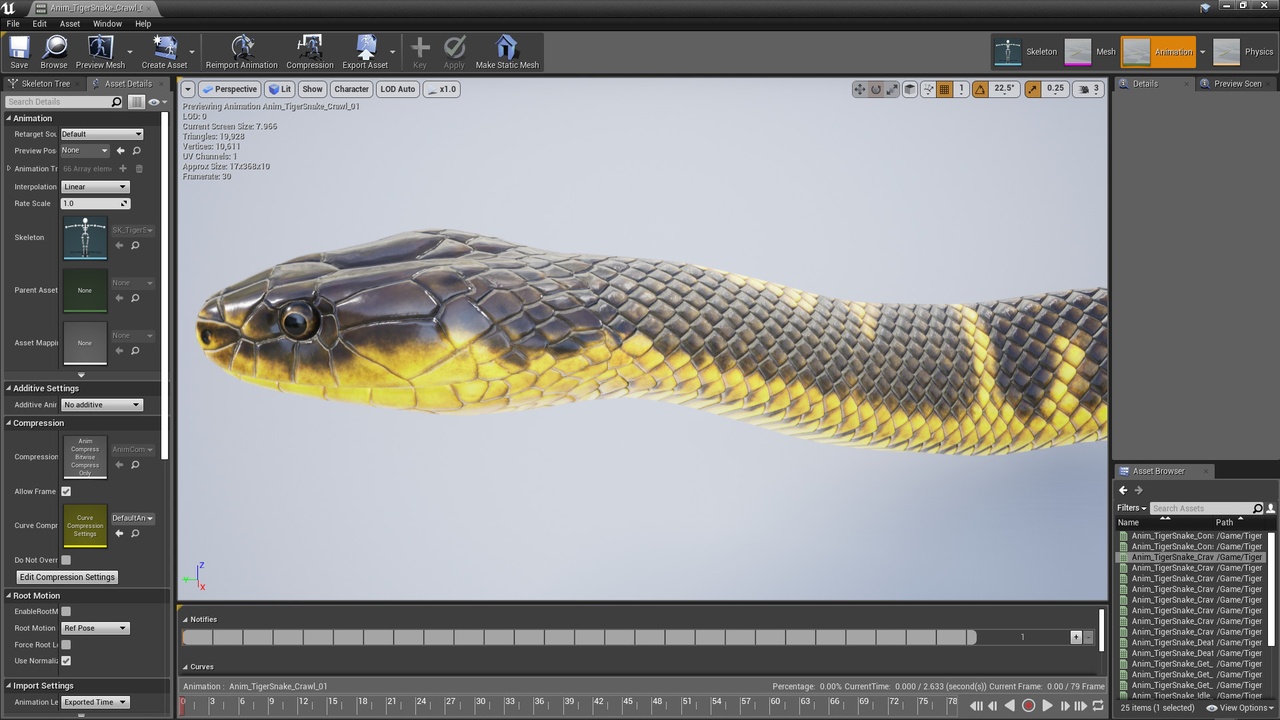1280x720 pixels.
Task: Jump to the first frame
Action: (x=976, y=706)
